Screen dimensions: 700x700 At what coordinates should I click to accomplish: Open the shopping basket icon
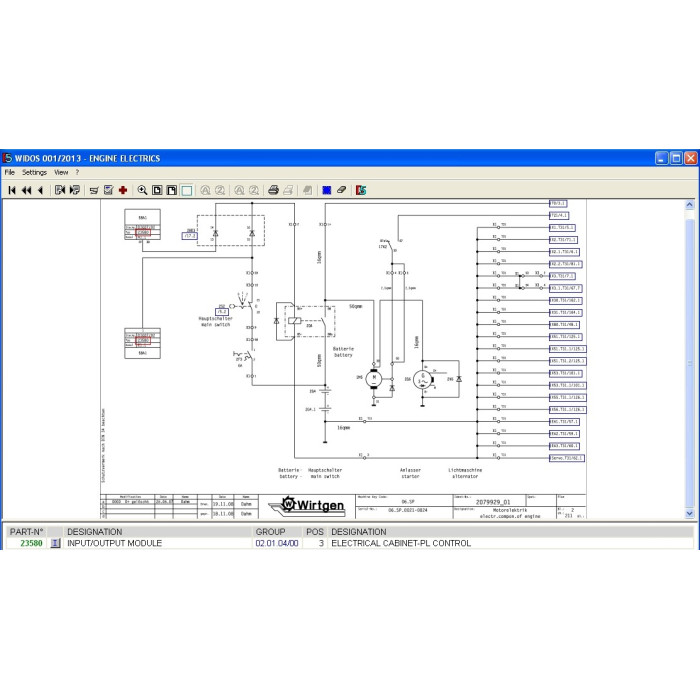[x=94, y=191]
